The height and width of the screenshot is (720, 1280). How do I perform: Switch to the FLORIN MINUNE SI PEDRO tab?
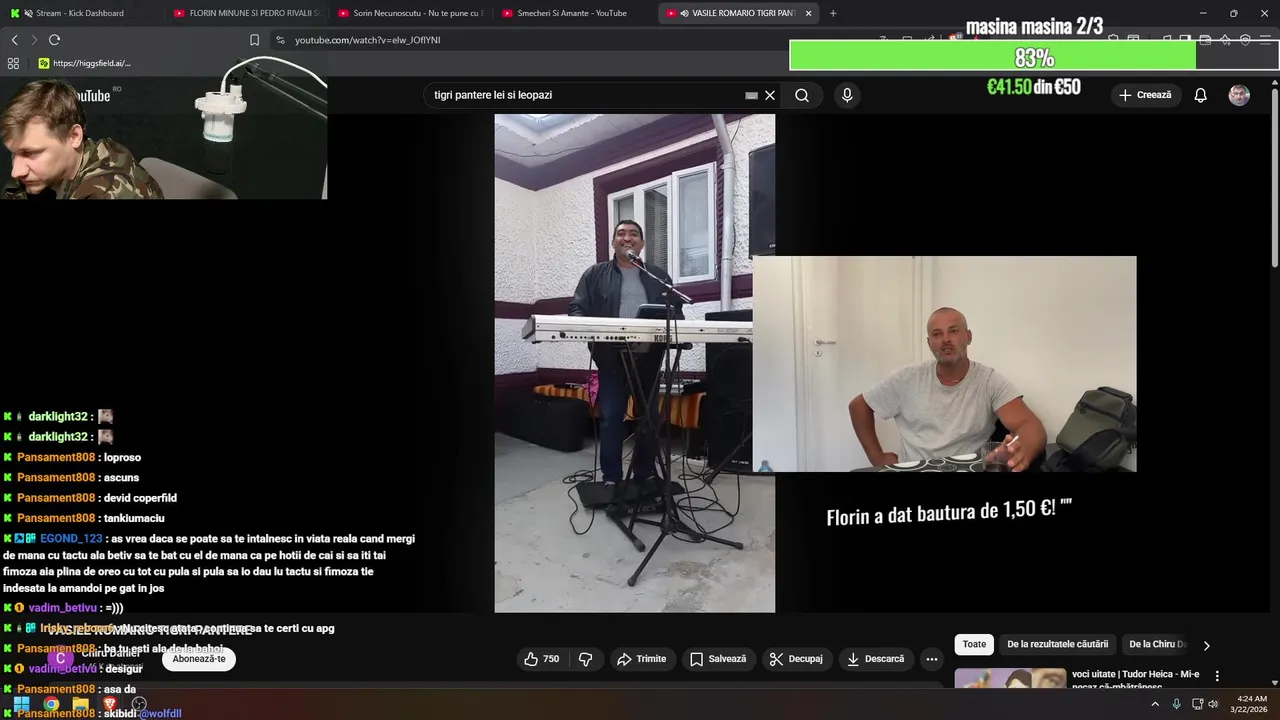(x=245, y=13)
